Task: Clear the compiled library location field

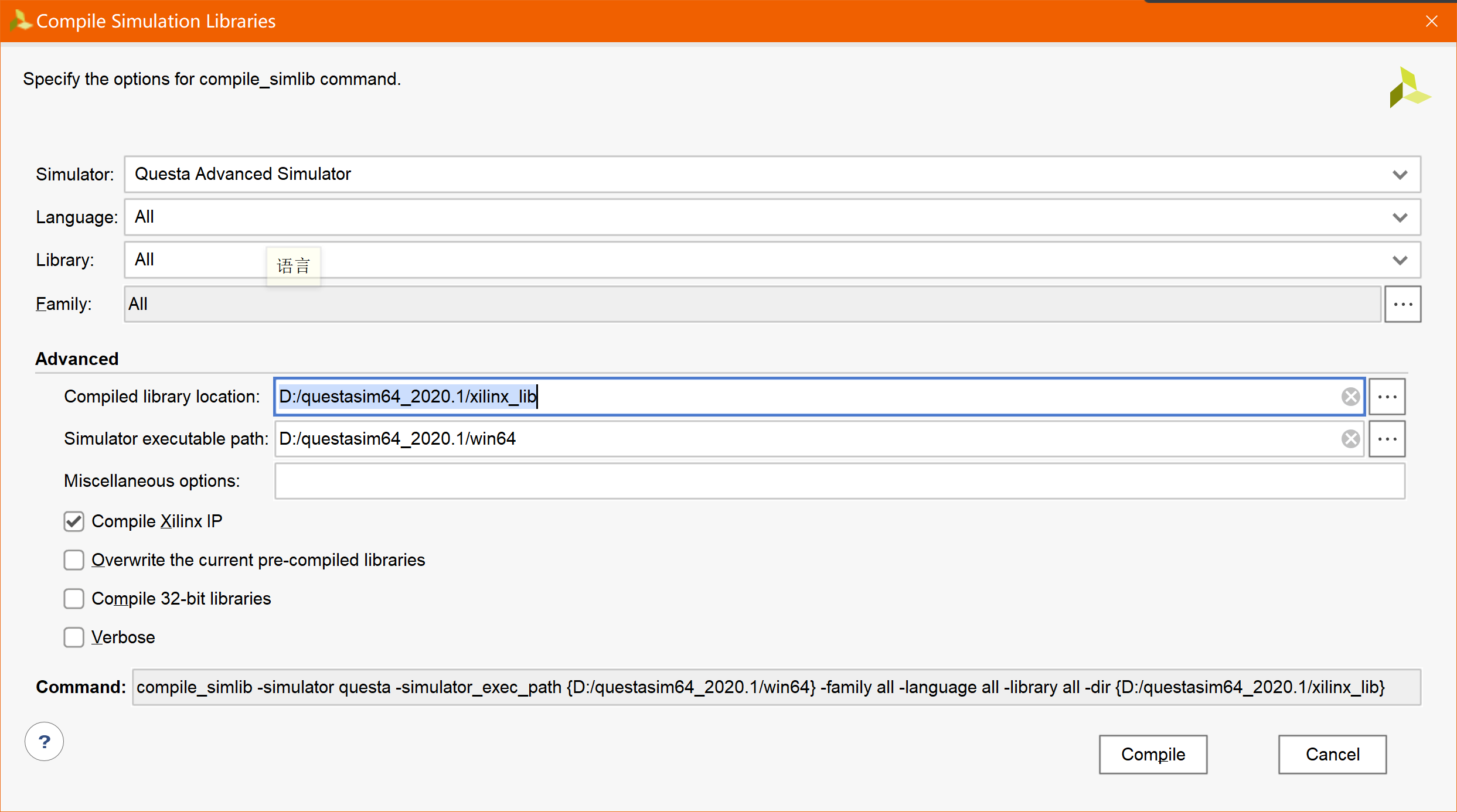Action: click(x=1350, y=397)
